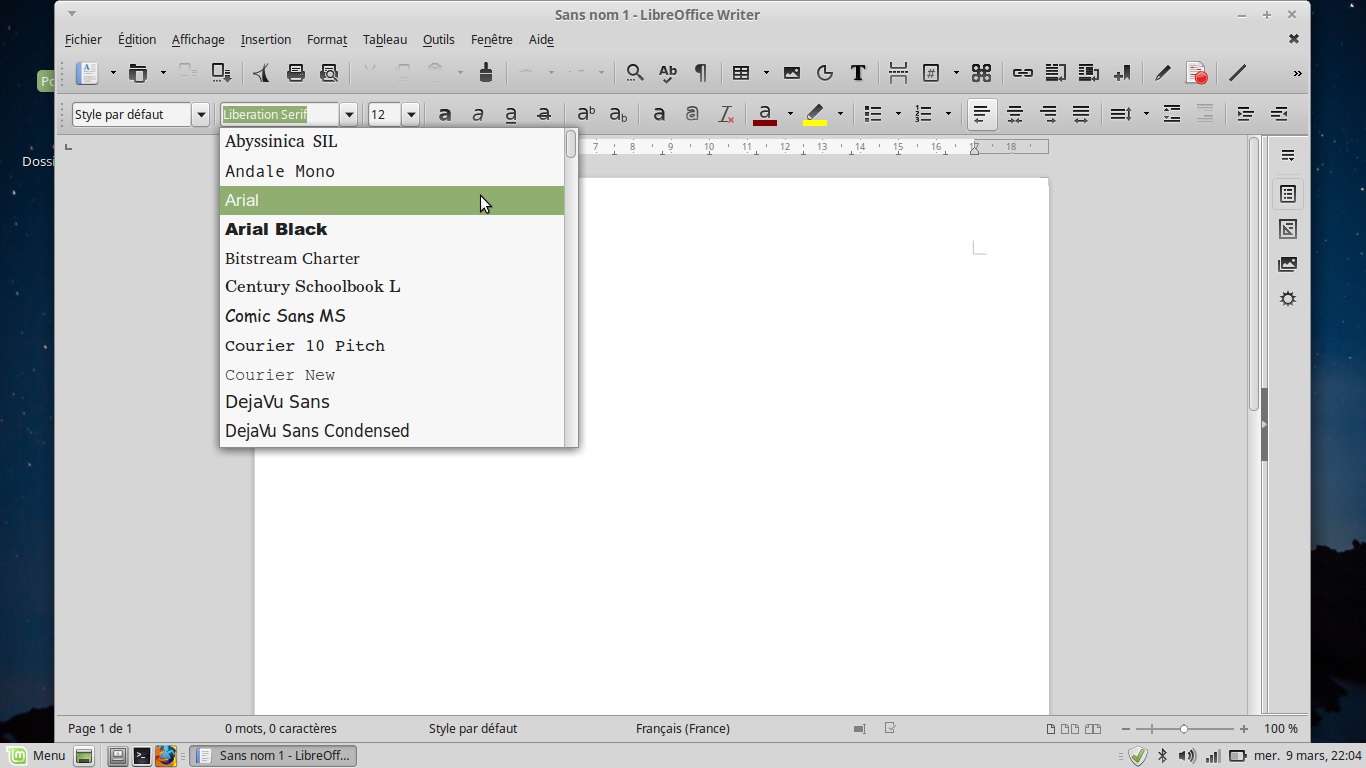Open the Properties sidebar panel
1366x768 pixels.
pos(1288,194)
